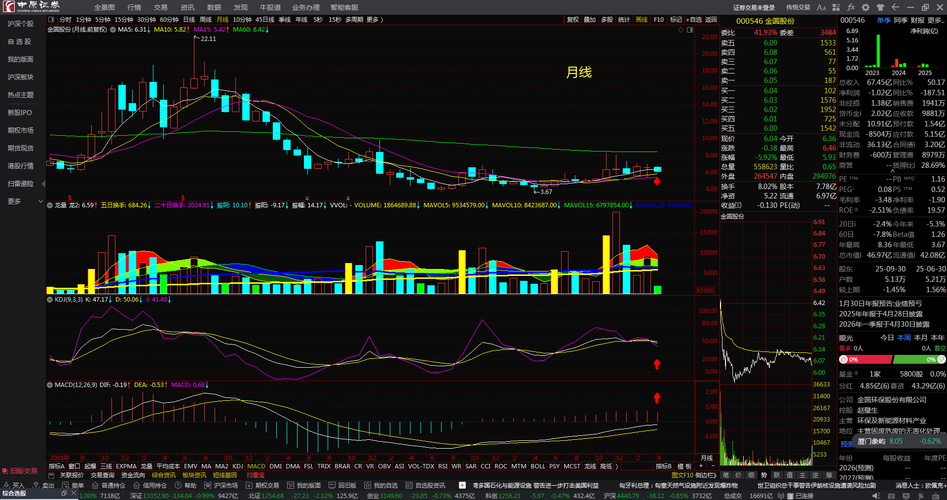Select 新股IPO in left sidebar
The height and width of the screenshot is (500, 947).
click(x=22, y=112)
